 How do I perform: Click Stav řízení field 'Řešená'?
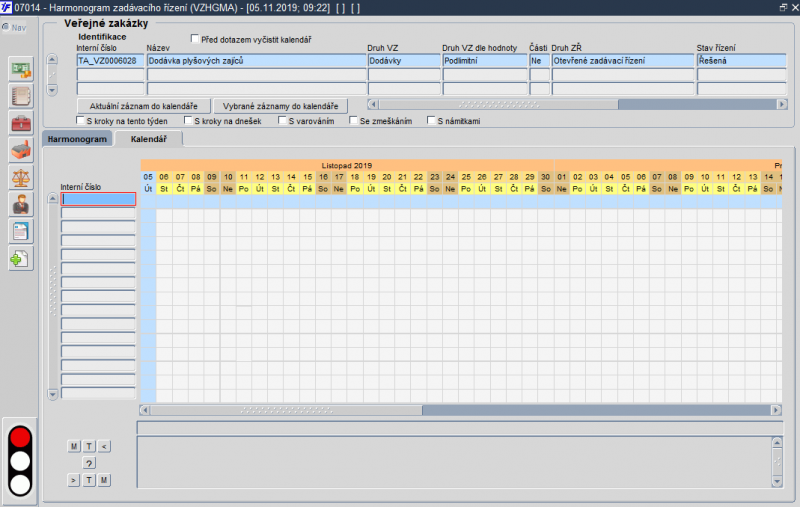[741, 61]
